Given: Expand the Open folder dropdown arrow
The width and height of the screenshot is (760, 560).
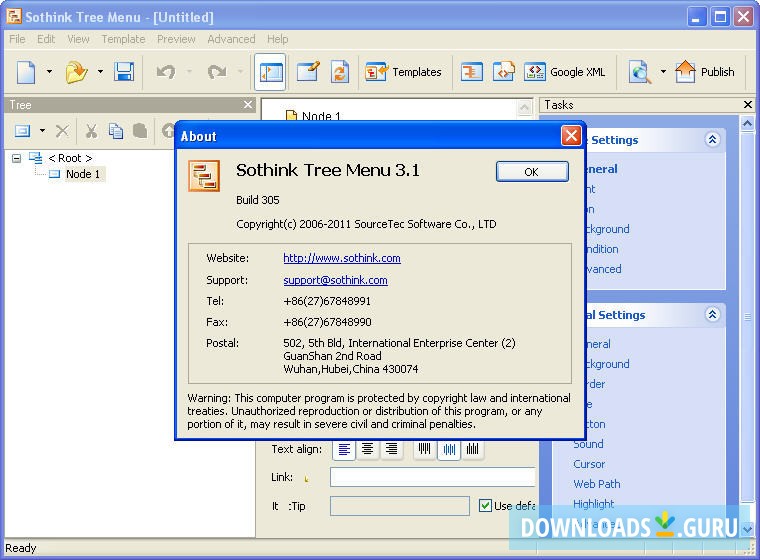Looking at the screenshot, I should pyautogui.click(x=100, y=72).
